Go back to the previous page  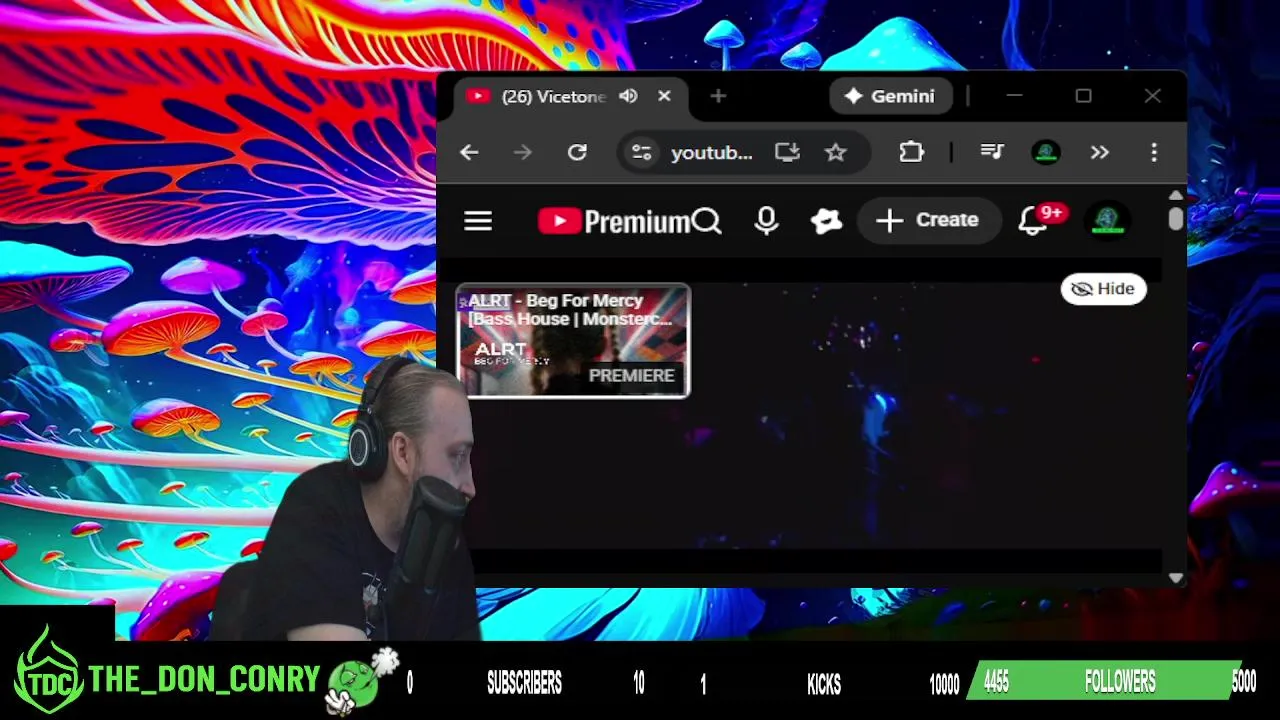coord(469,152)
